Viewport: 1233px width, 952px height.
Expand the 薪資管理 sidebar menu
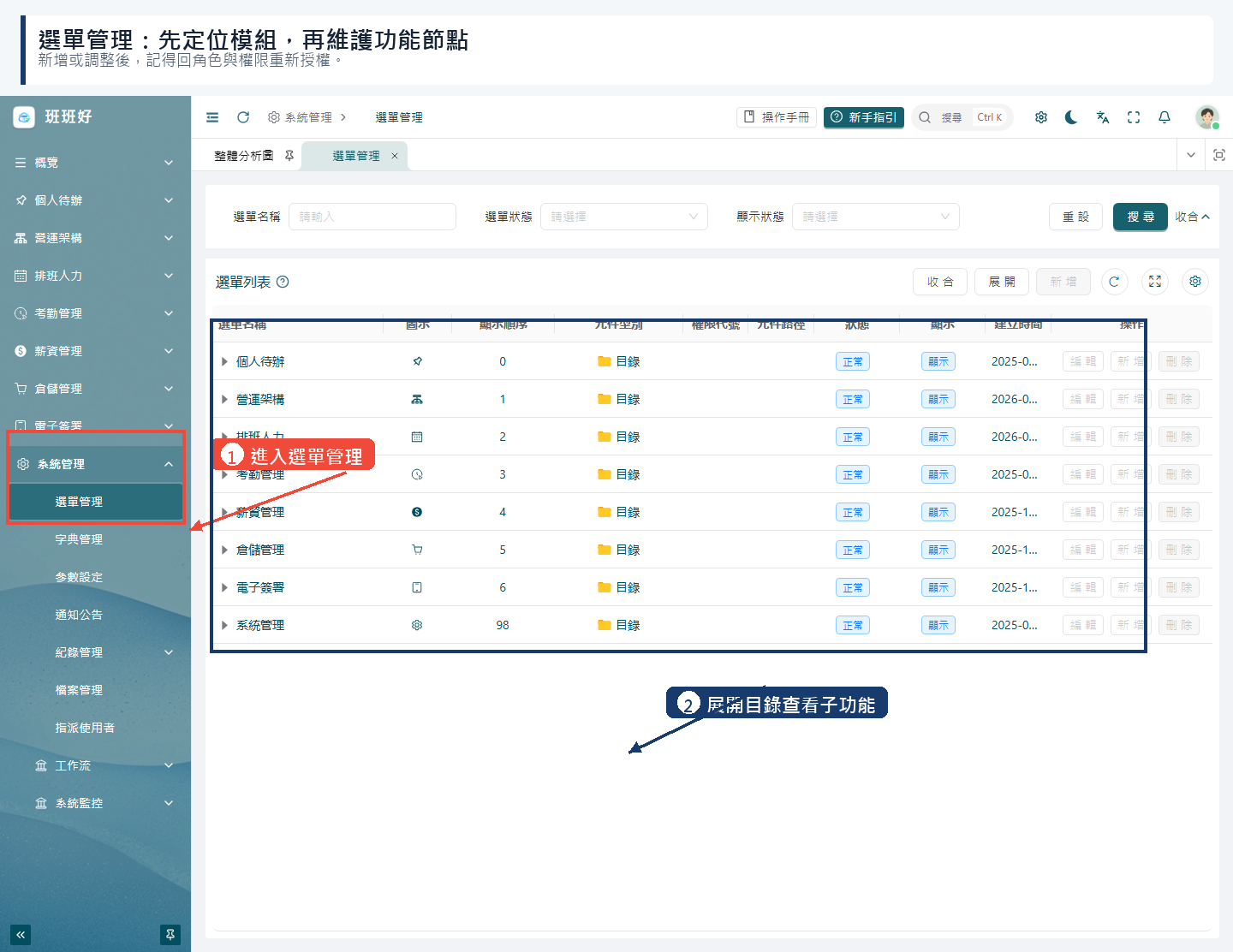95,351
